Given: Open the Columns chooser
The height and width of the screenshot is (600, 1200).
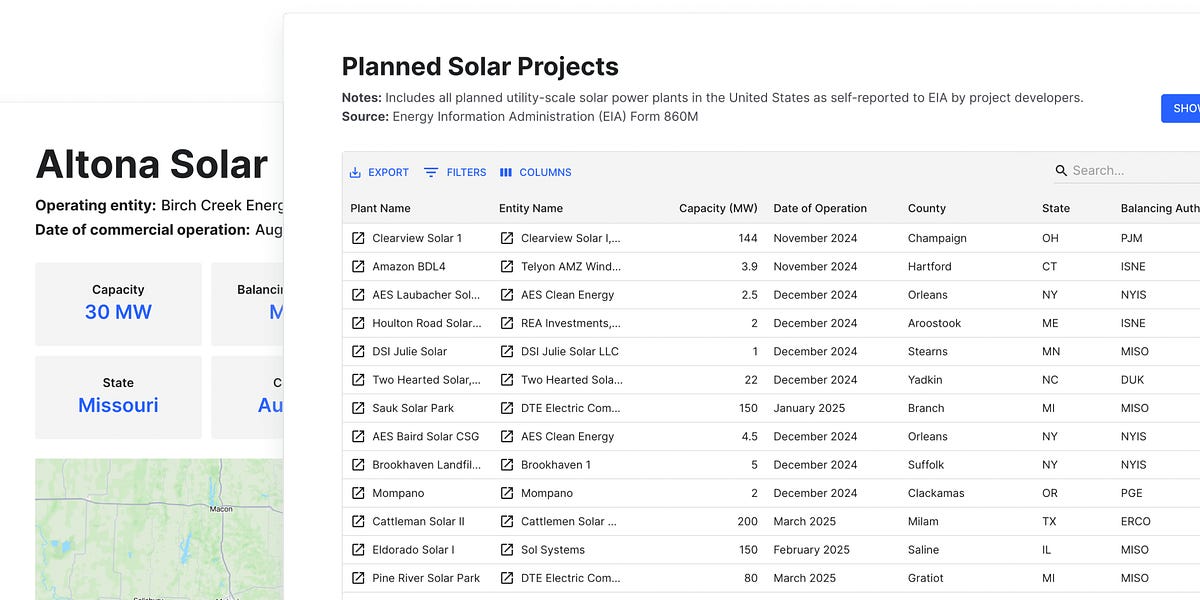Looking at the screenshot, I should 535,172.
